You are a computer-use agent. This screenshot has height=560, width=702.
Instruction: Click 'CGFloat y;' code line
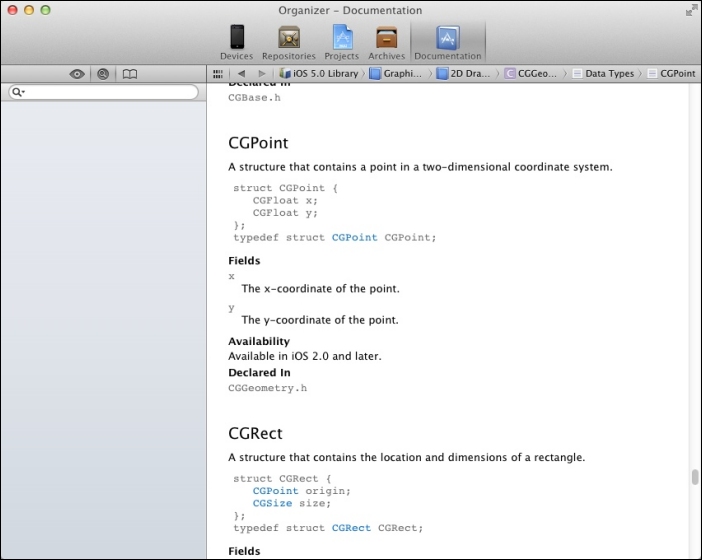click(285, 213)
